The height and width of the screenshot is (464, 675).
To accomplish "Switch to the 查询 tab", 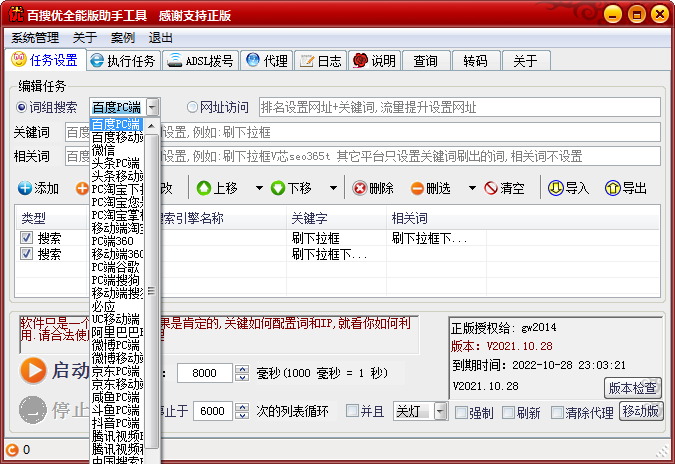I will coord(426,61).
